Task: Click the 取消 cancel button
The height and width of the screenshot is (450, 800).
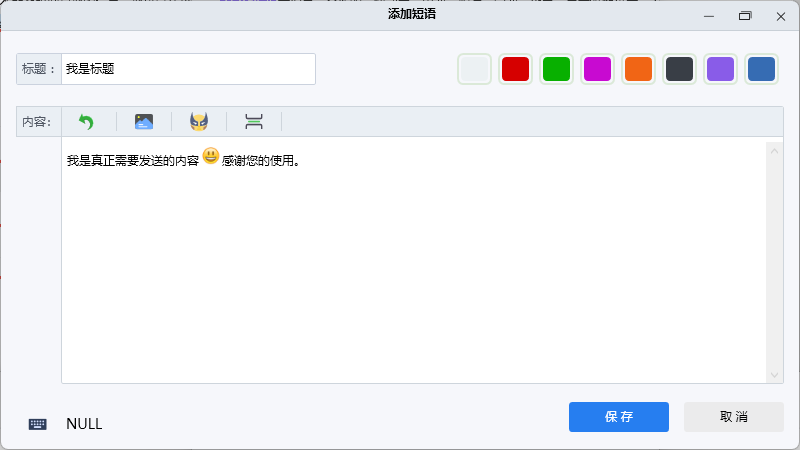Action: [x=733, y=417]
